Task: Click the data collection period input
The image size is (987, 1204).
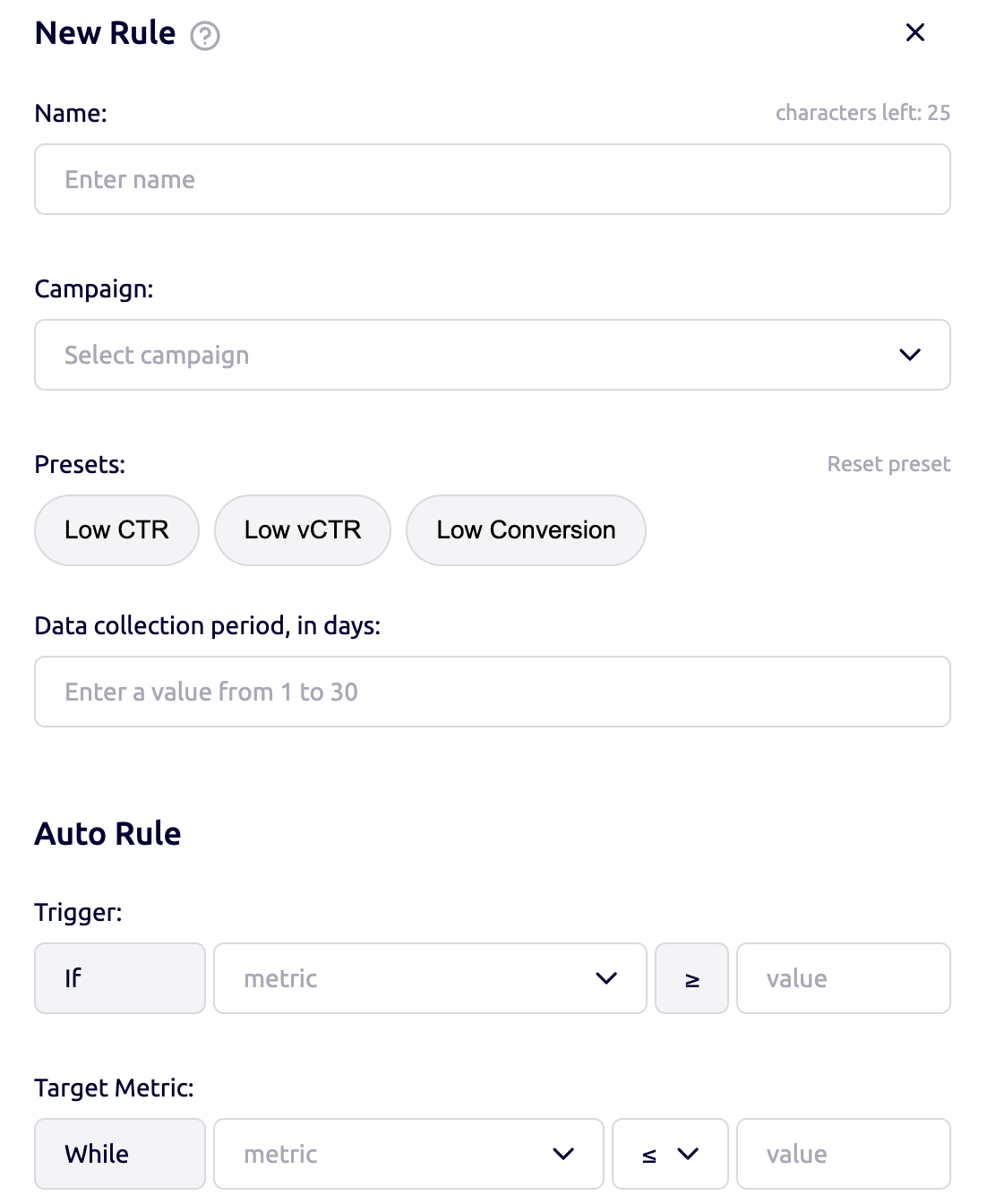Action: click(x=492, y=692)
